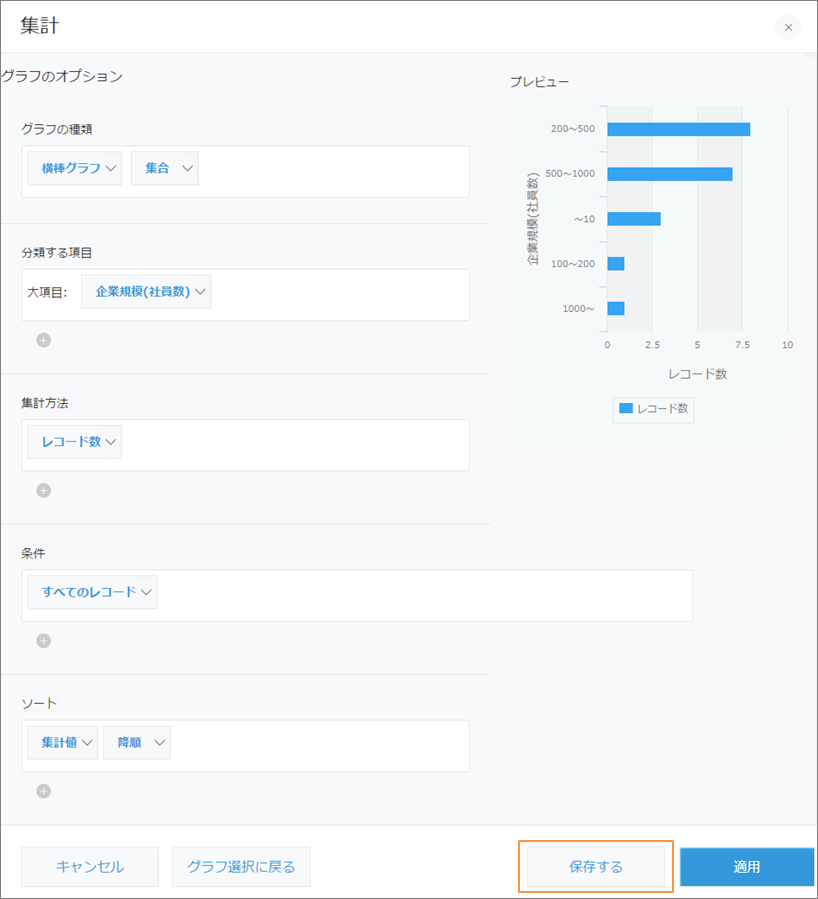Image resolution: width=818 pixels, height=899 pixels.
Task: Click the 200〜500 bar in the preview chart
Action: pyautogui.click(x=680, y=127)
